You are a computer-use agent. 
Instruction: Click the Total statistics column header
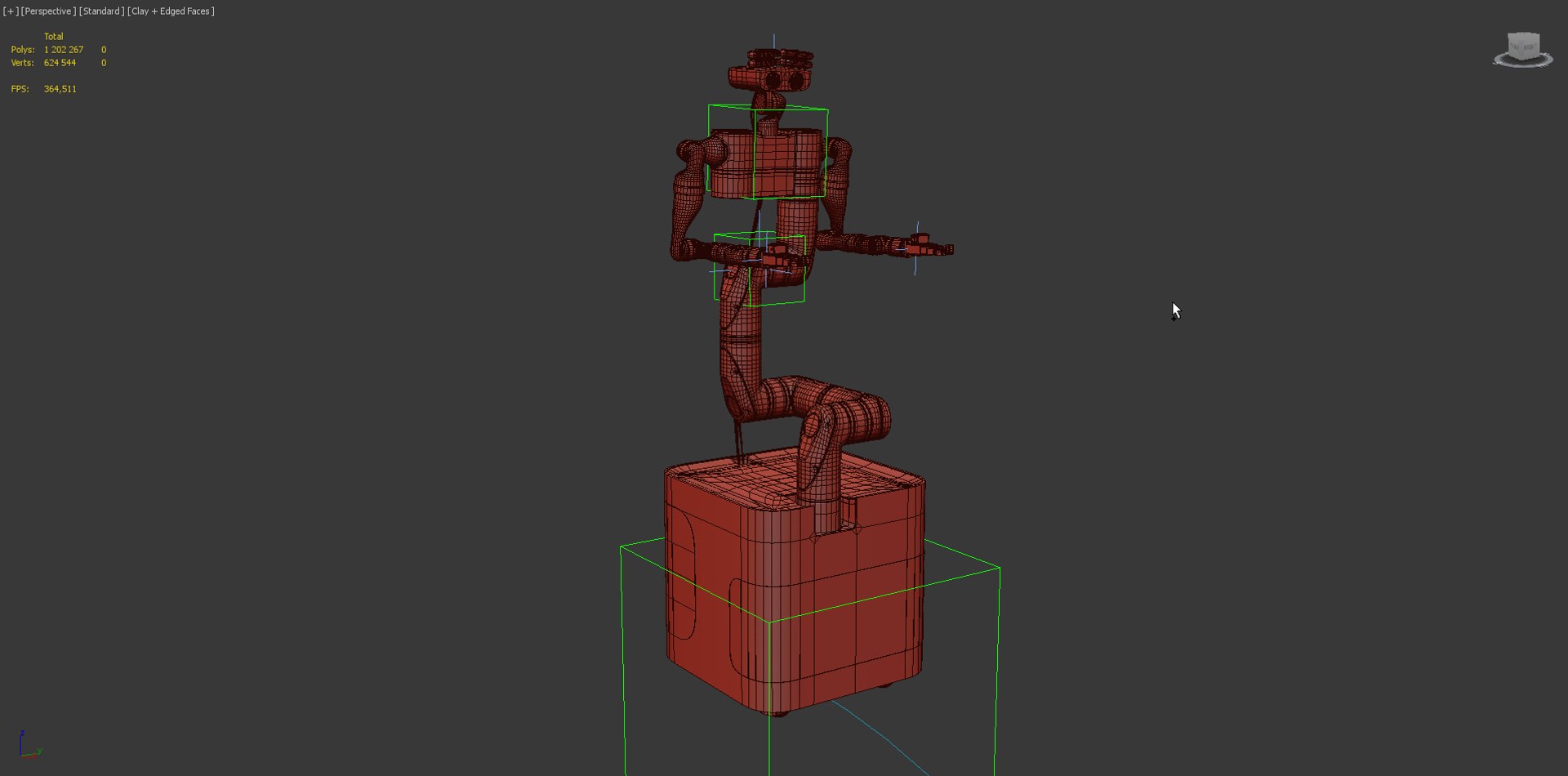[x=54, y=37]
